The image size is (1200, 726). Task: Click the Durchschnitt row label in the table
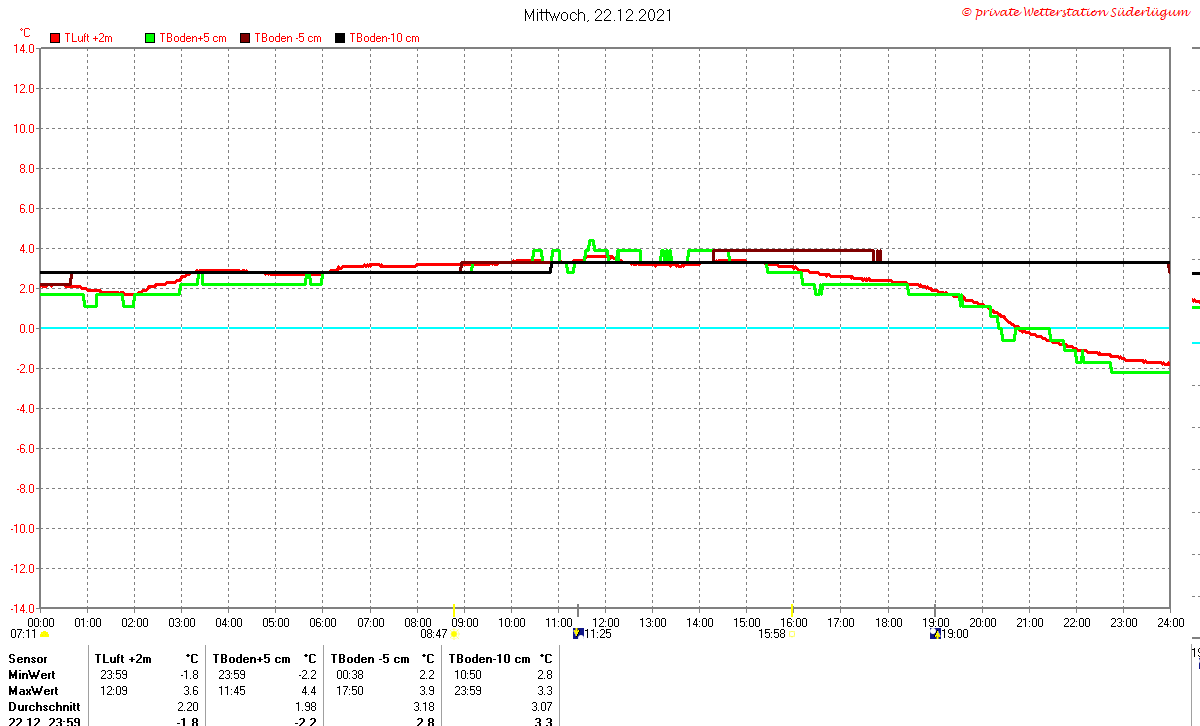point(44,707)
